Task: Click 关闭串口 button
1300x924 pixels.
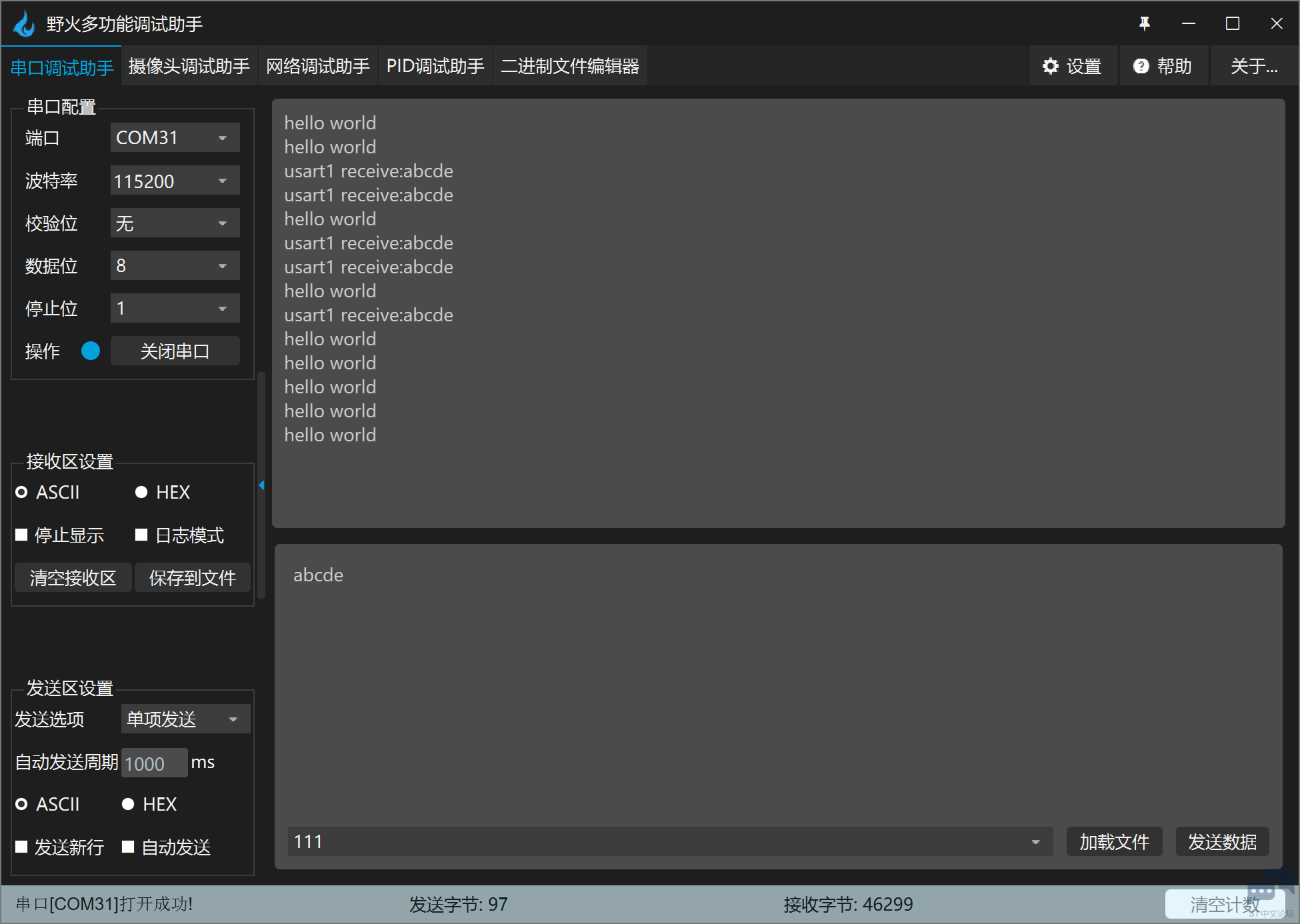Action: pyautogui.click(x=175, y=351)
